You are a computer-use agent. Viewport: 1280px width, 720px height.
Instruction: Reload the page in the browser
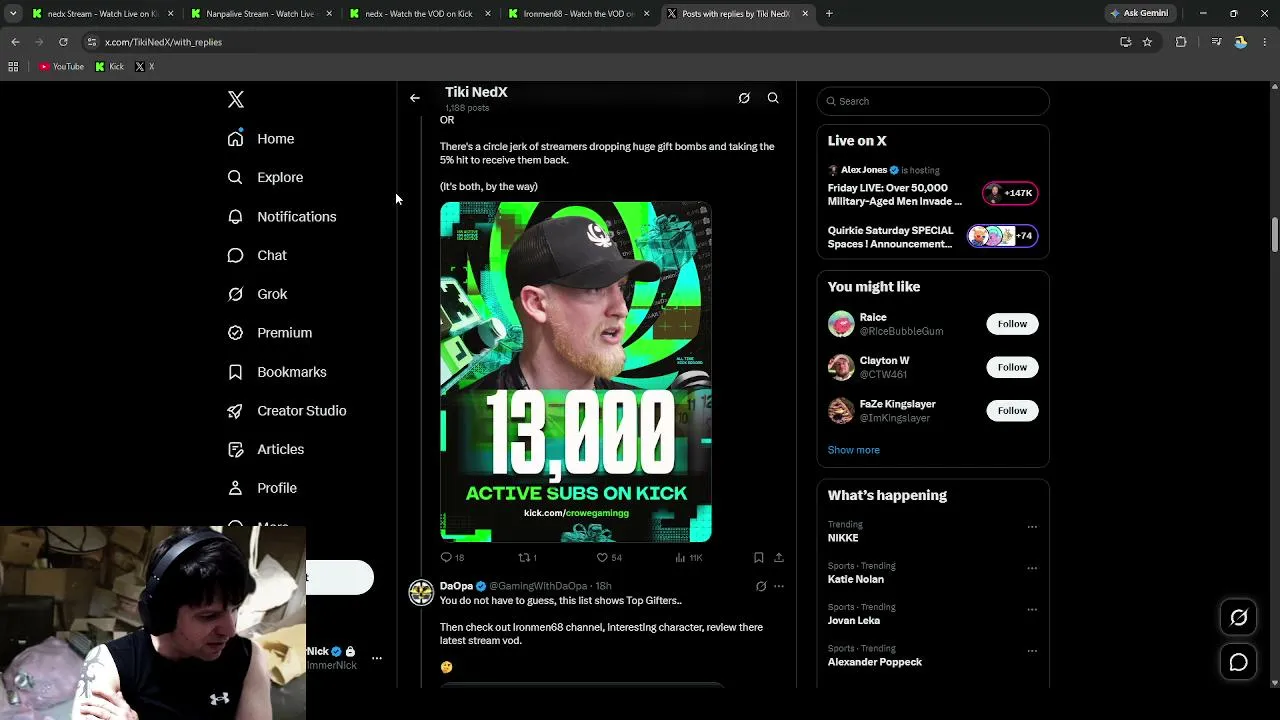click(63, 42)
